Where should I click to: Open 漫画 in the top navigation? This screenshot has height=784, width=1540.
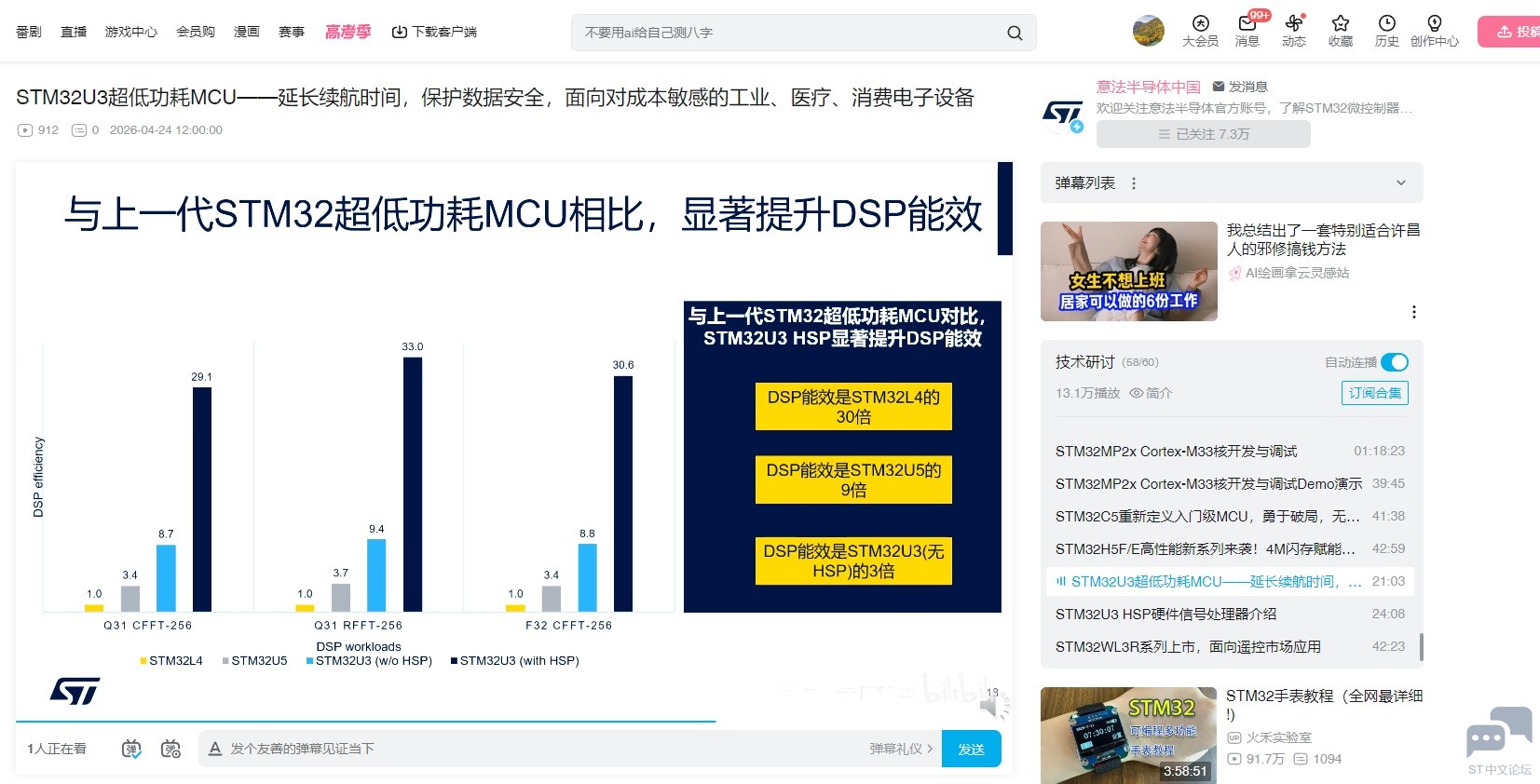tap(247, 32)
